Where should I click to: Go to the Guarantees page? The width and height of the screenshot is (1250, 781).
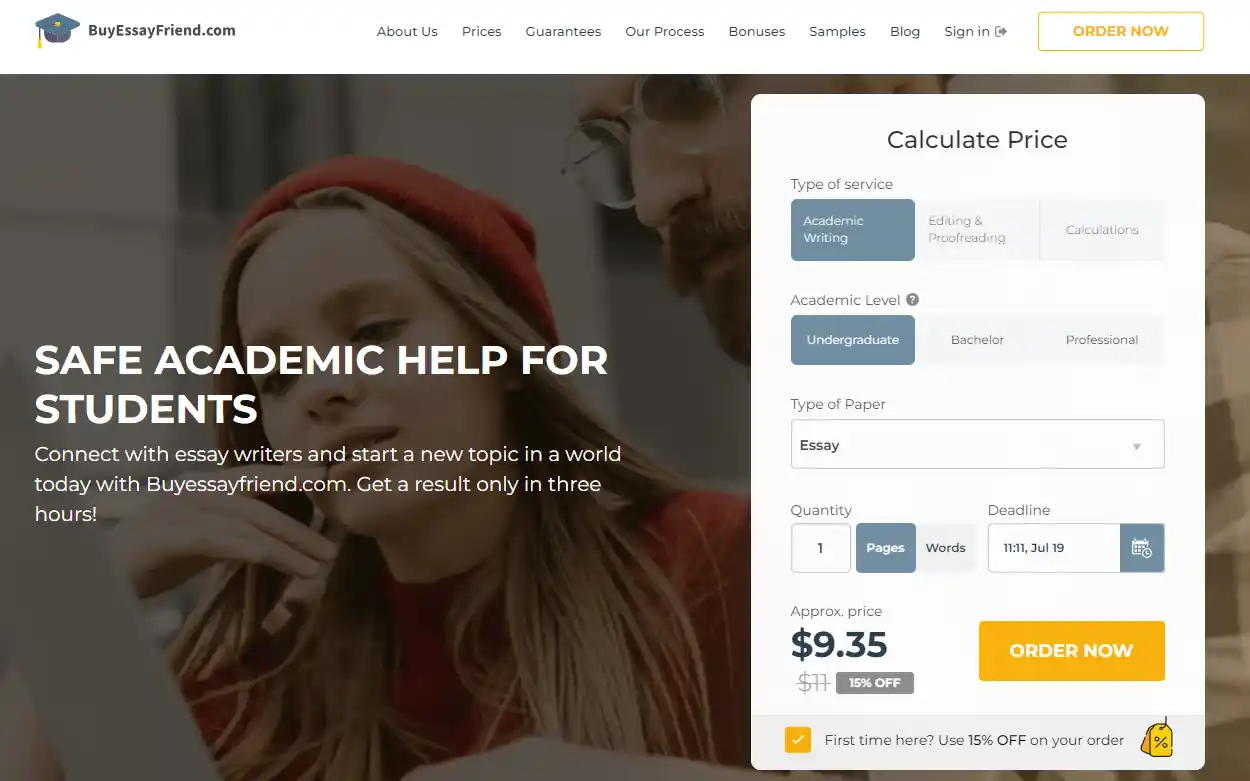(563, 32)
